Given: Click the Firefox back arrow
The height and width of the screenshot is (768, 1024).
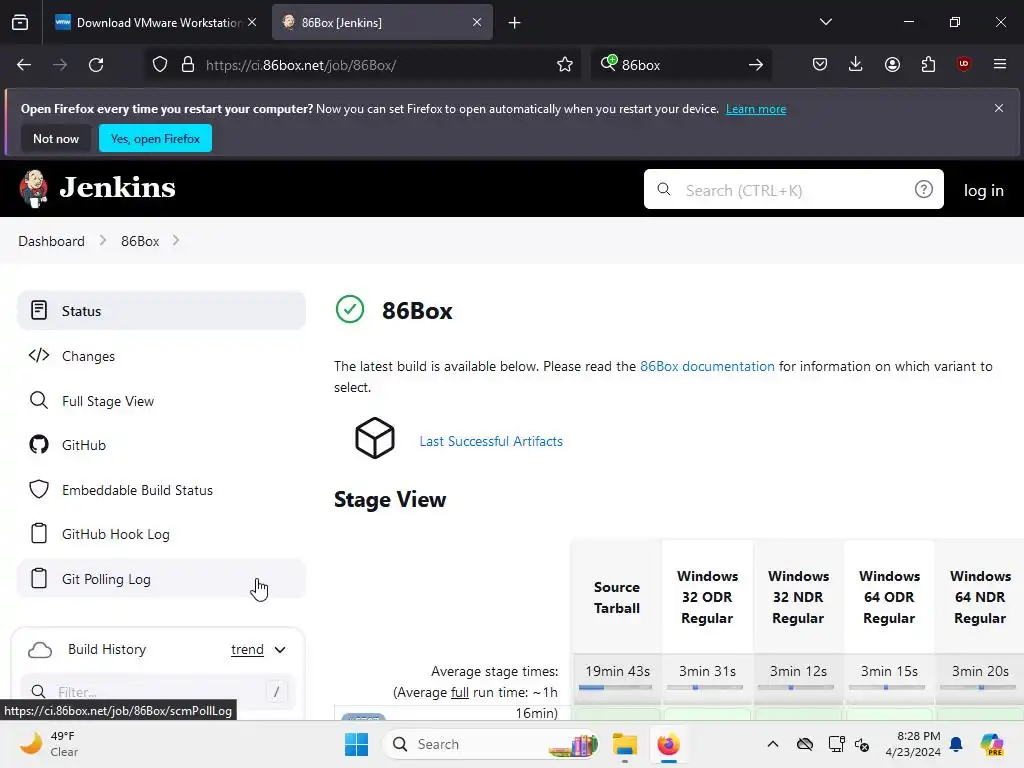Looking at the screenshot, I should click(x=24, y=65).
